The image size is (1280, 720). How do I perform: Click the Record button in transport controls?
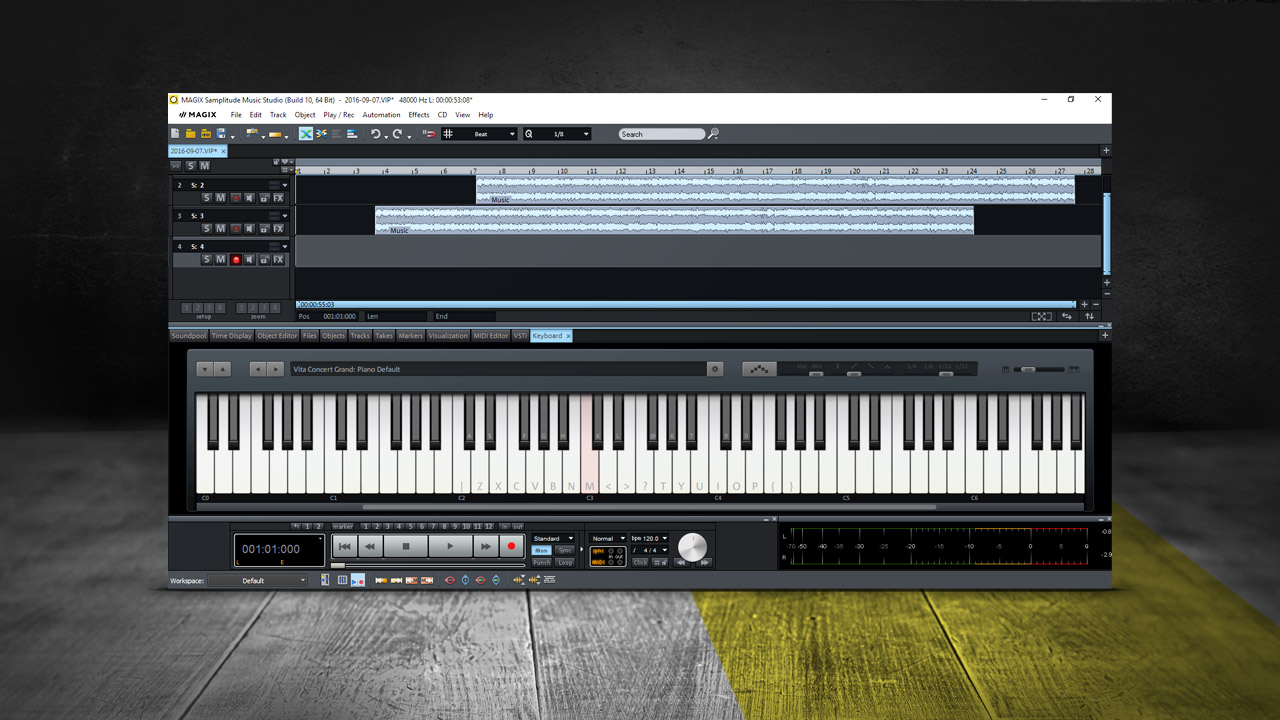(x=512, y=546)
